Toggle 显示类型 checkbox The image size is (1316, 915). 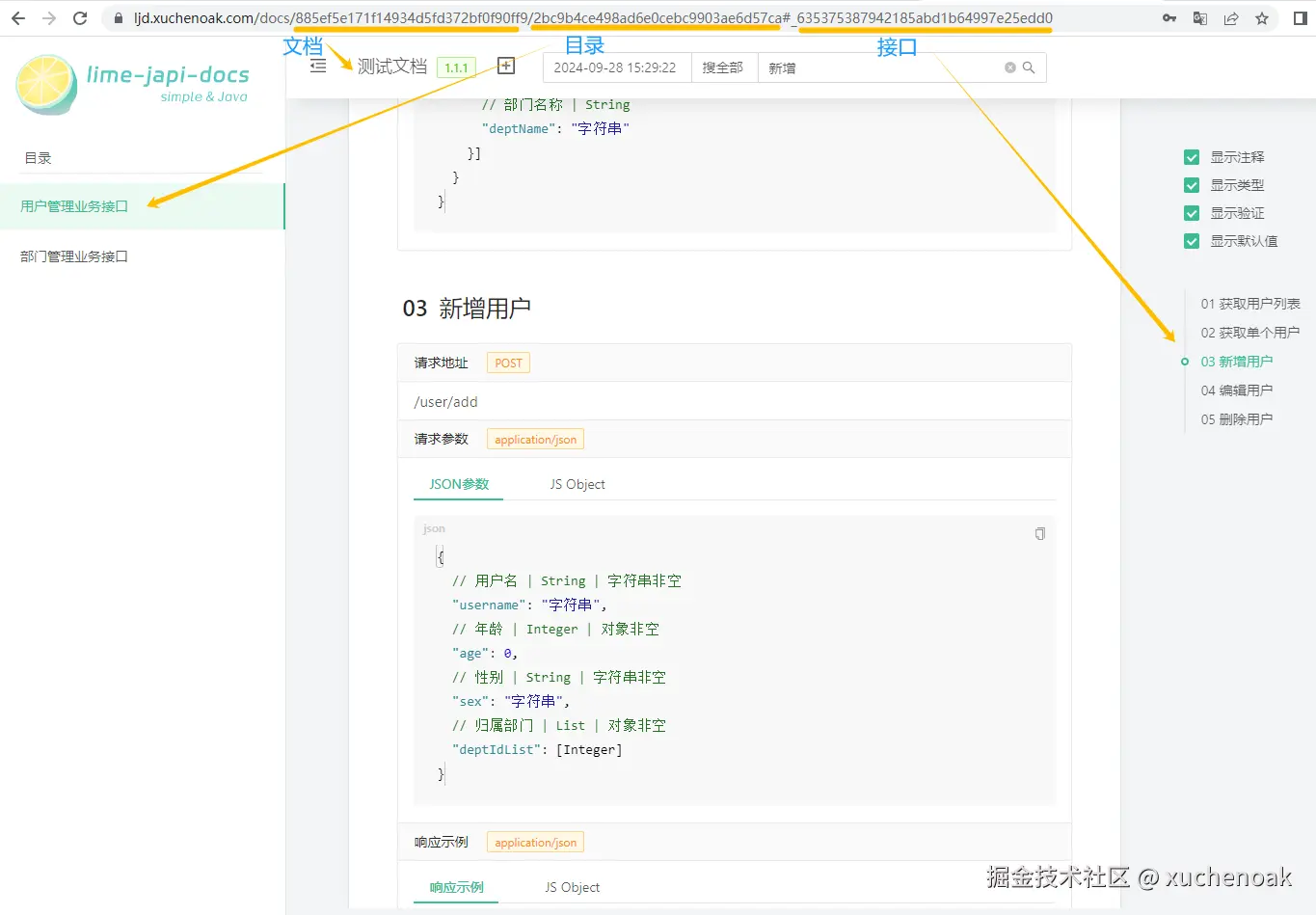click(1192, 185)
